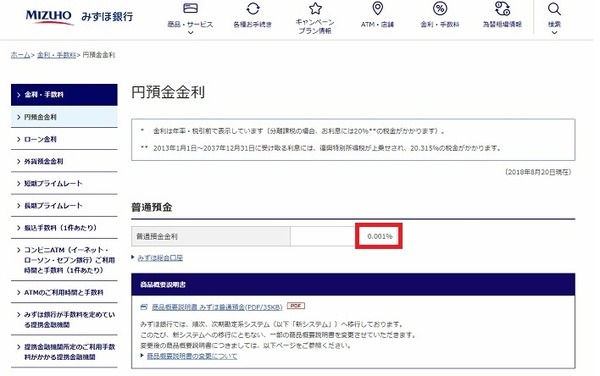Open ATMのご利用時間と手数料 in sidebar
The height and width of the screenshot is (376, 600).
64,293
